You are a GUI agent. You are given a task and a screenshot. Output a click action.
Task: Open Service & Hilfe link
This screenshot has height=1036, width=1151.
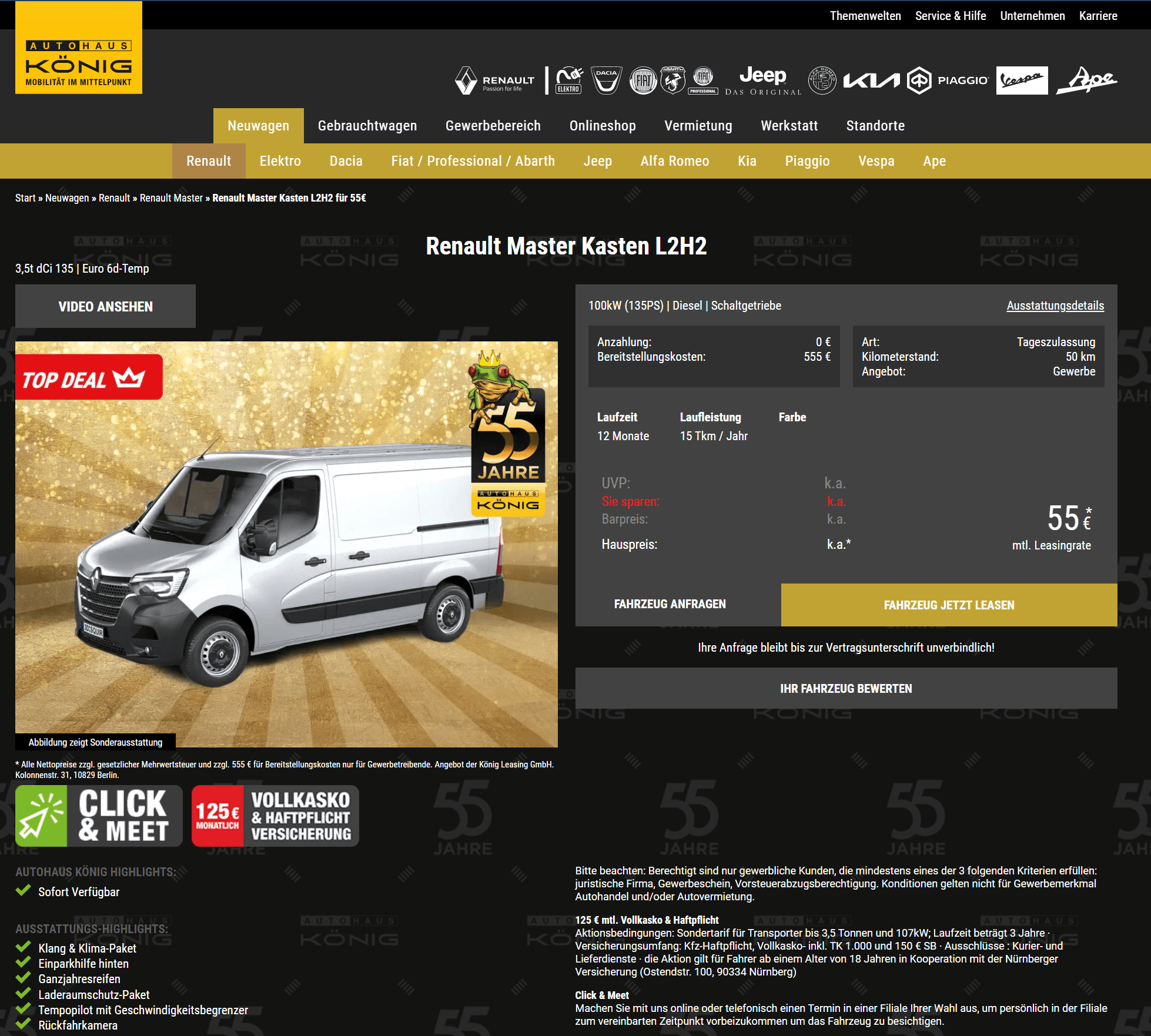951,16
